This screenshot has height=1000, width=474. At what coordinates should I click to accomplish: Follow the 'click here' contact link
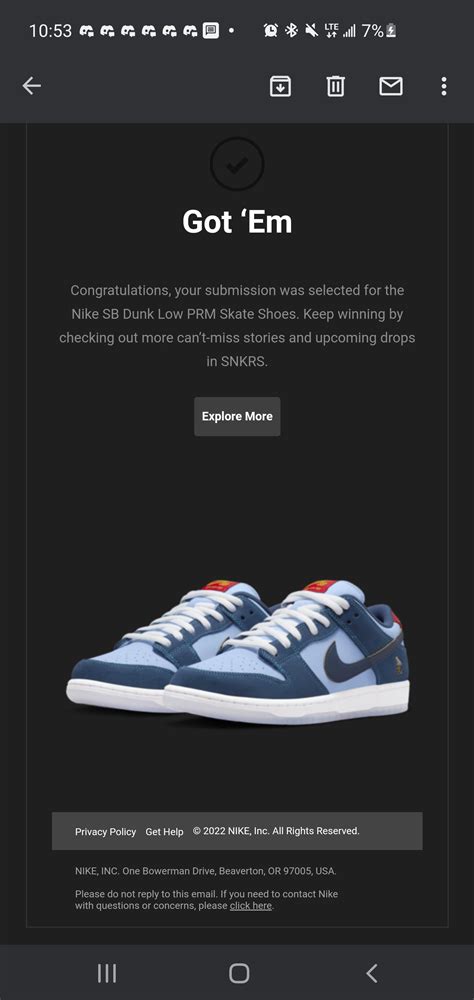tap(251, 906)
